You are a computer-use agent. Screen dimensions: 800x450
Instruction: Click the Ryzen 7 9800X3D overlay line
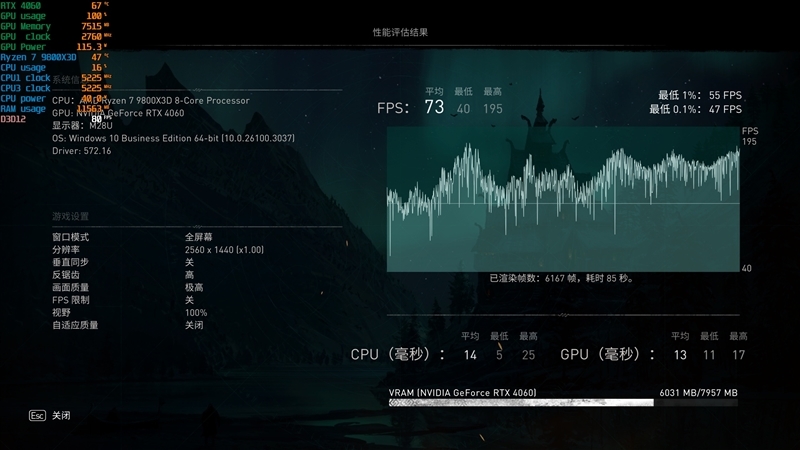pos(55,57)
